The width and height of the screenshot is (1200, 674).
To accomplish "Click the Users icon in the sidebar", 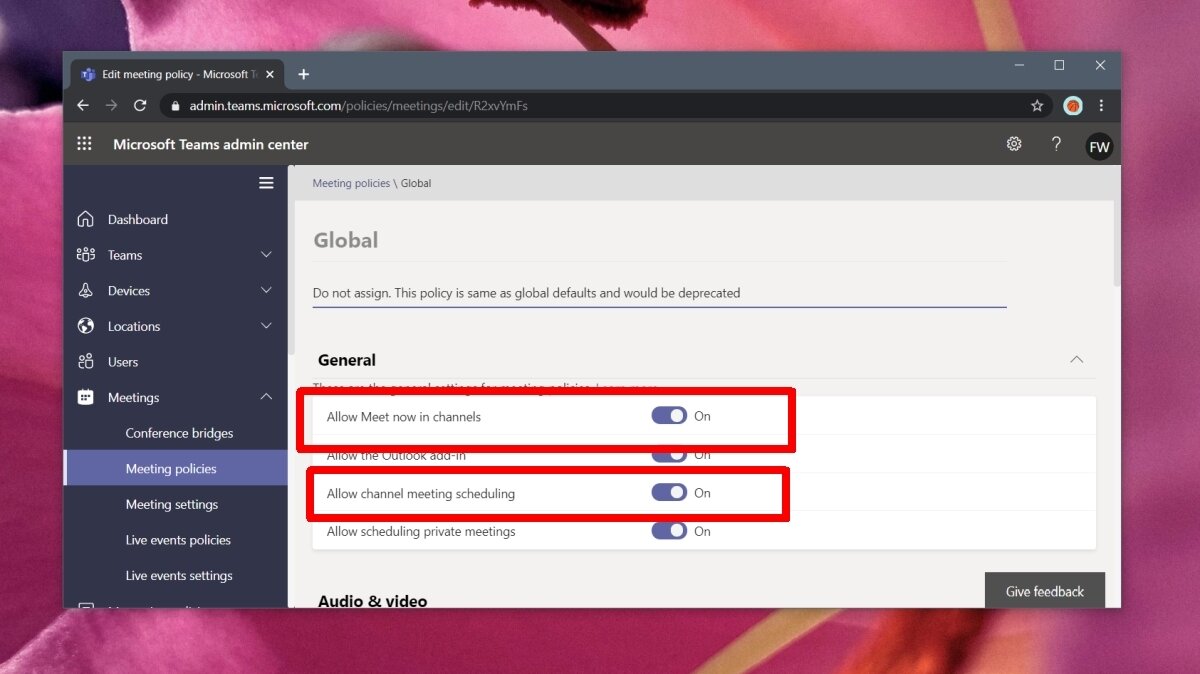I will click(x=86, y=361).
